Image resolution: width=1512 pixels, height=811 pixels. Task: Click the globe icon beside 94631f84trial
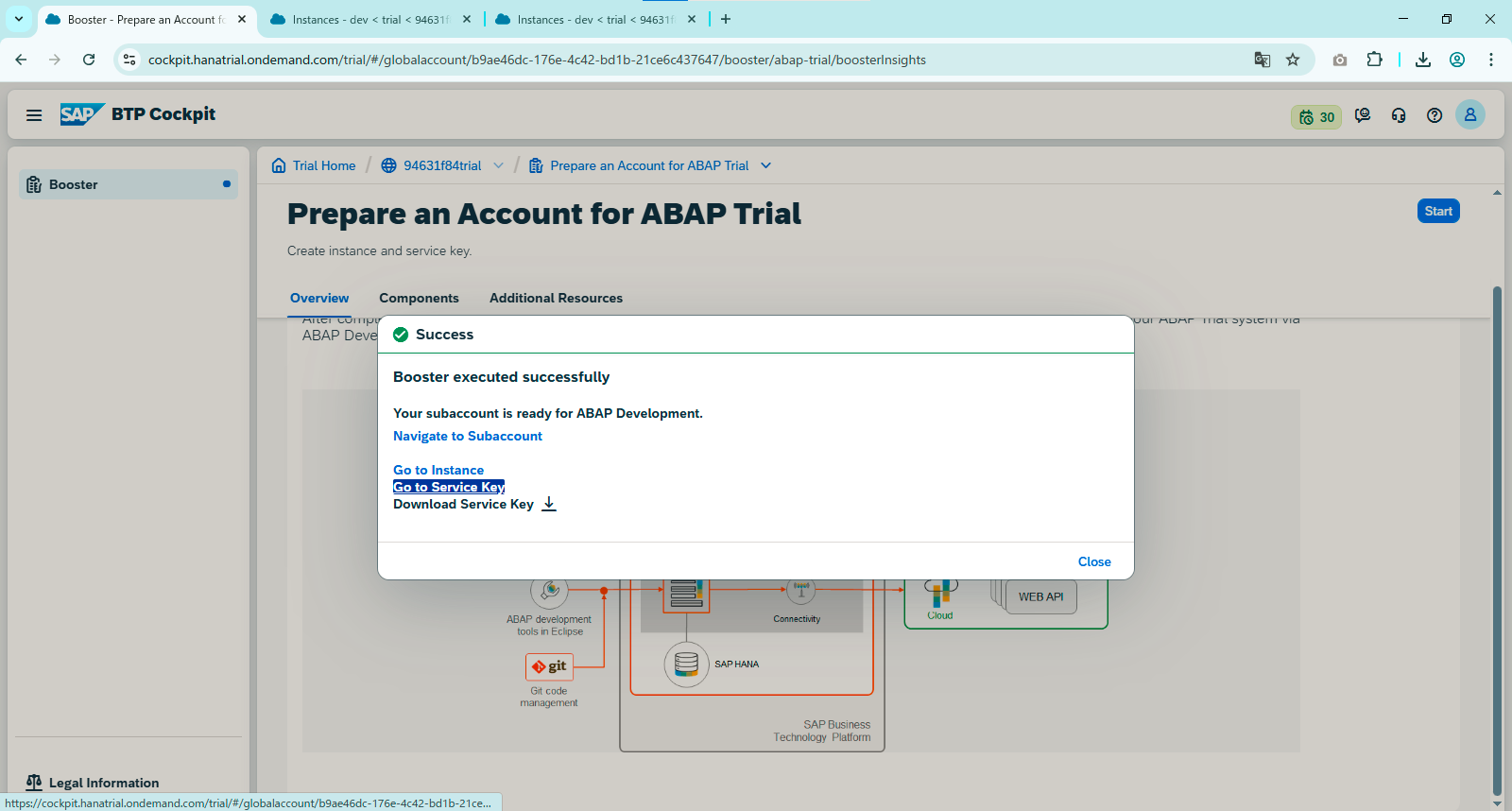[x=388, y=165]
